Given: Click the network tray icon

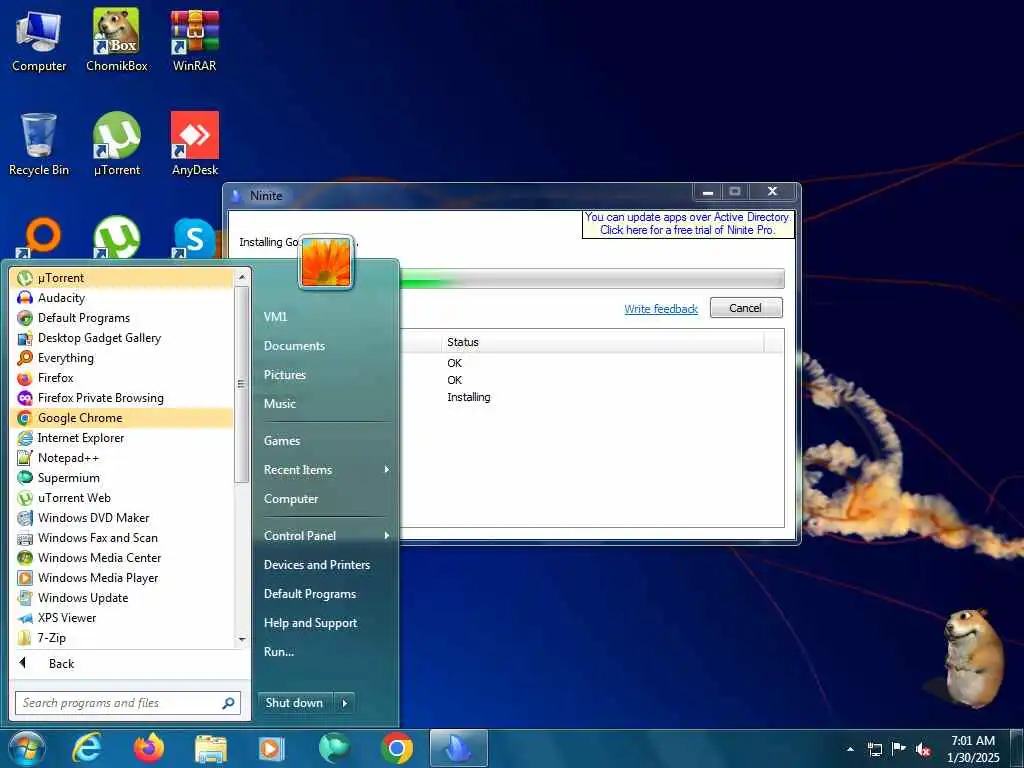Looking at the screenshot, I should pyautogui.click(x=874, y=749).
